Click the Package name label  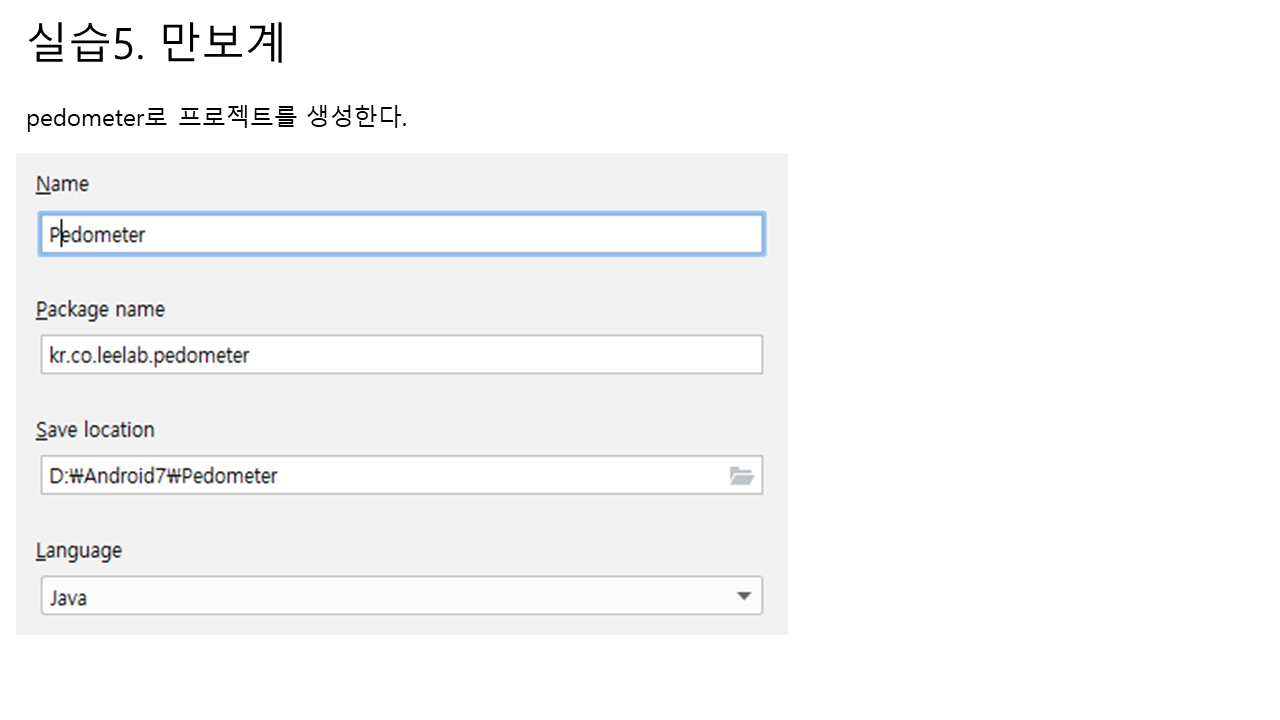[x=100, y=310]
